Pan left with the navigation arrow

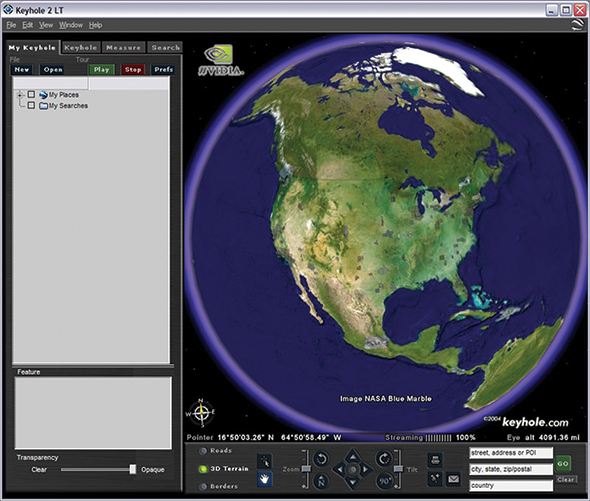(x=340, y=469)
